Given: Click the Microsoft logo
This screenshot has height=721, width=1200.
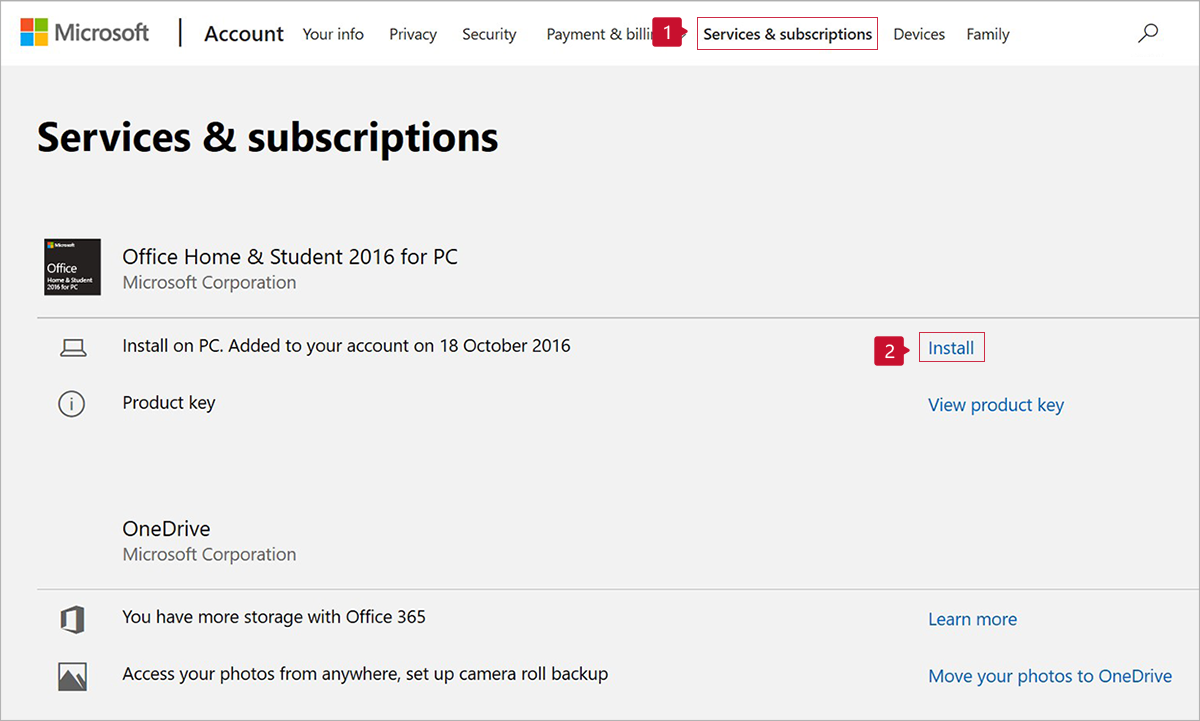Looking at the screenshot, I should 85,33.
